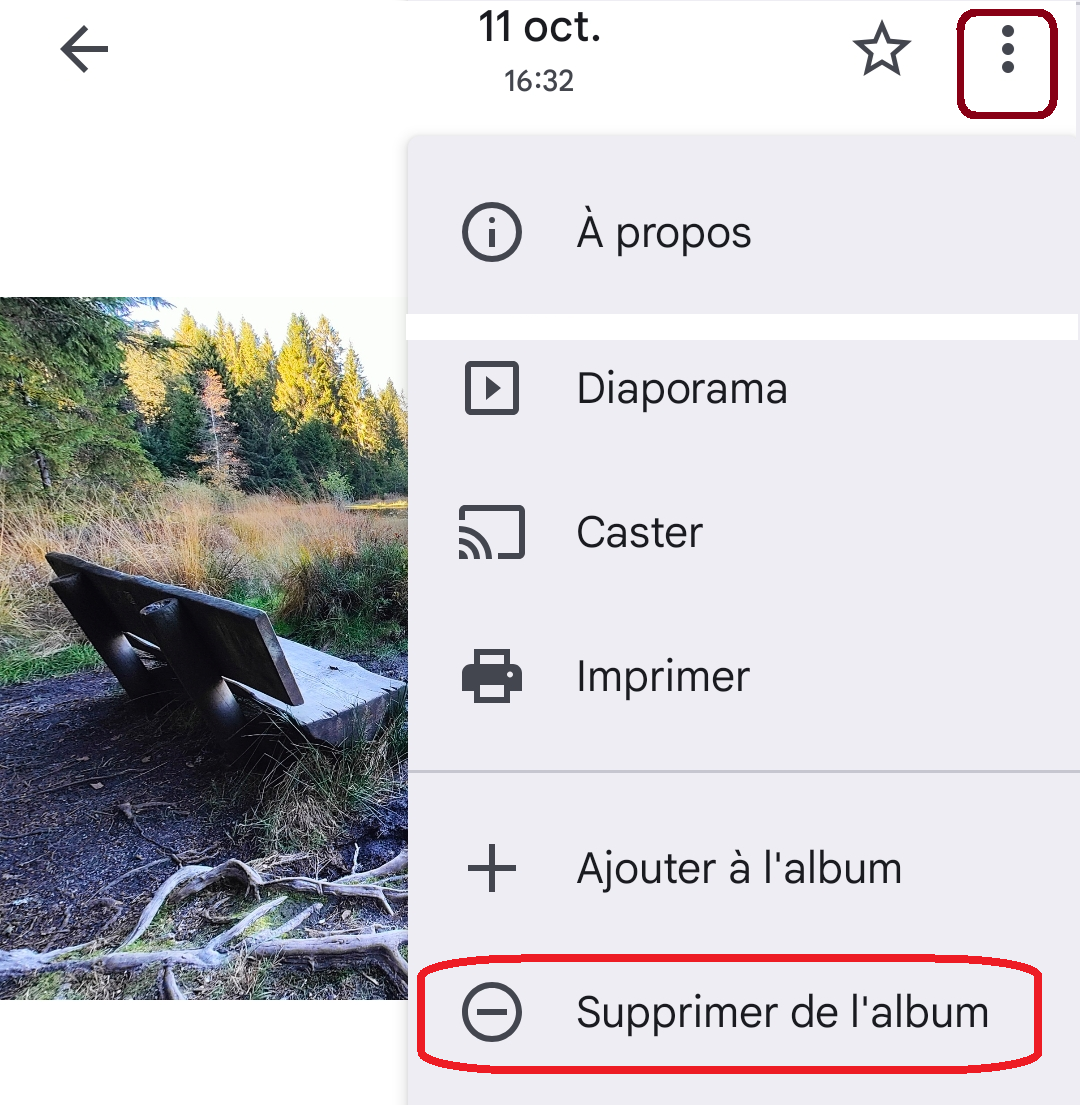Screen dimensions: 1080x1105
Task: Select the À propos menu entry
Action: tap(743, 232)
